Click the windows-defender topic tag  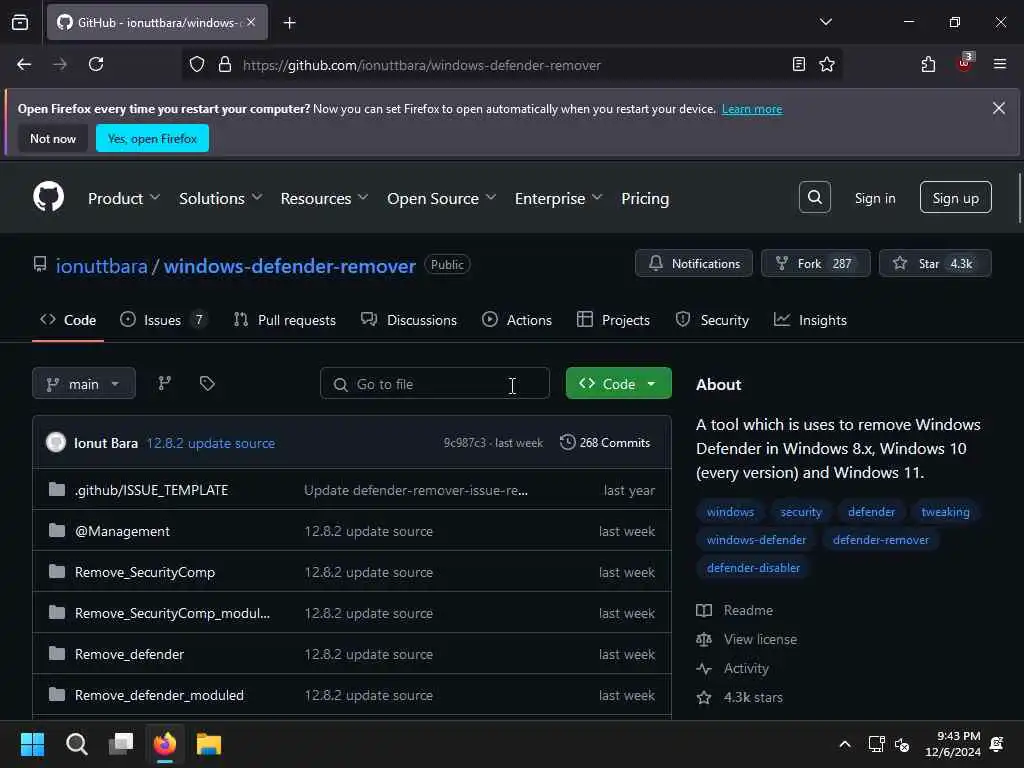(x=756, y=539)
